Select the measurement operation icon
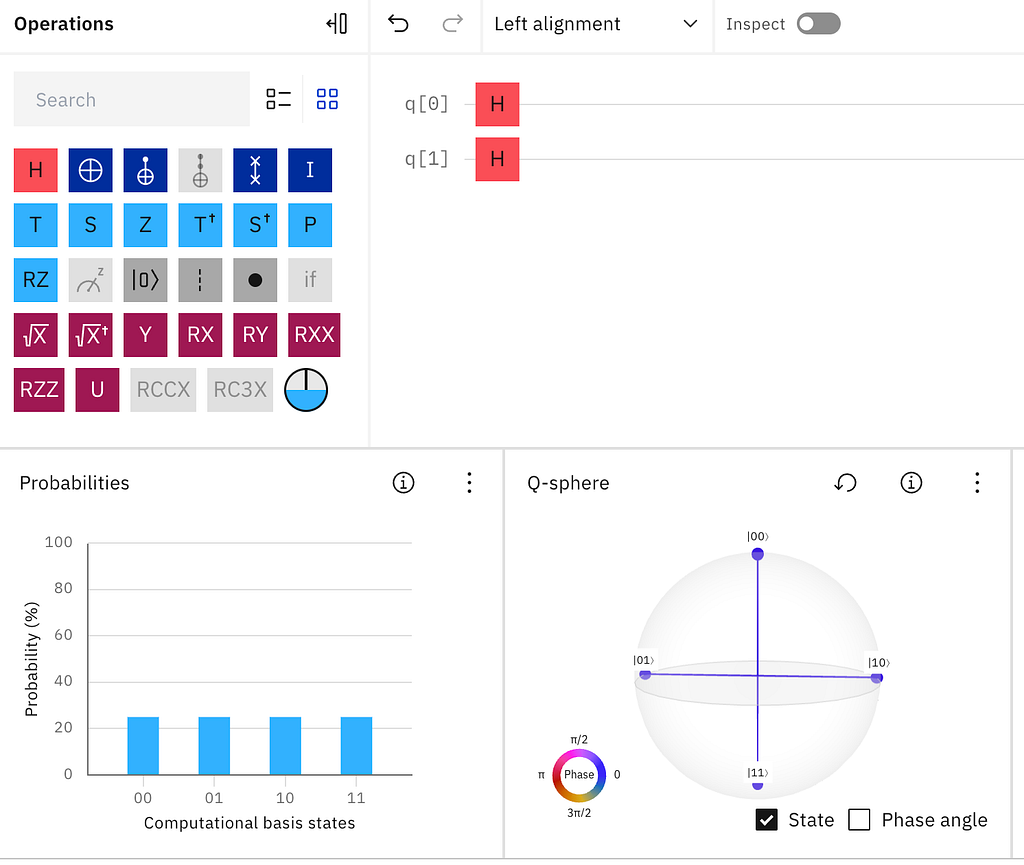Image resolution: width=1024 pixels, height=865 pixels. [x=90, y=280]
